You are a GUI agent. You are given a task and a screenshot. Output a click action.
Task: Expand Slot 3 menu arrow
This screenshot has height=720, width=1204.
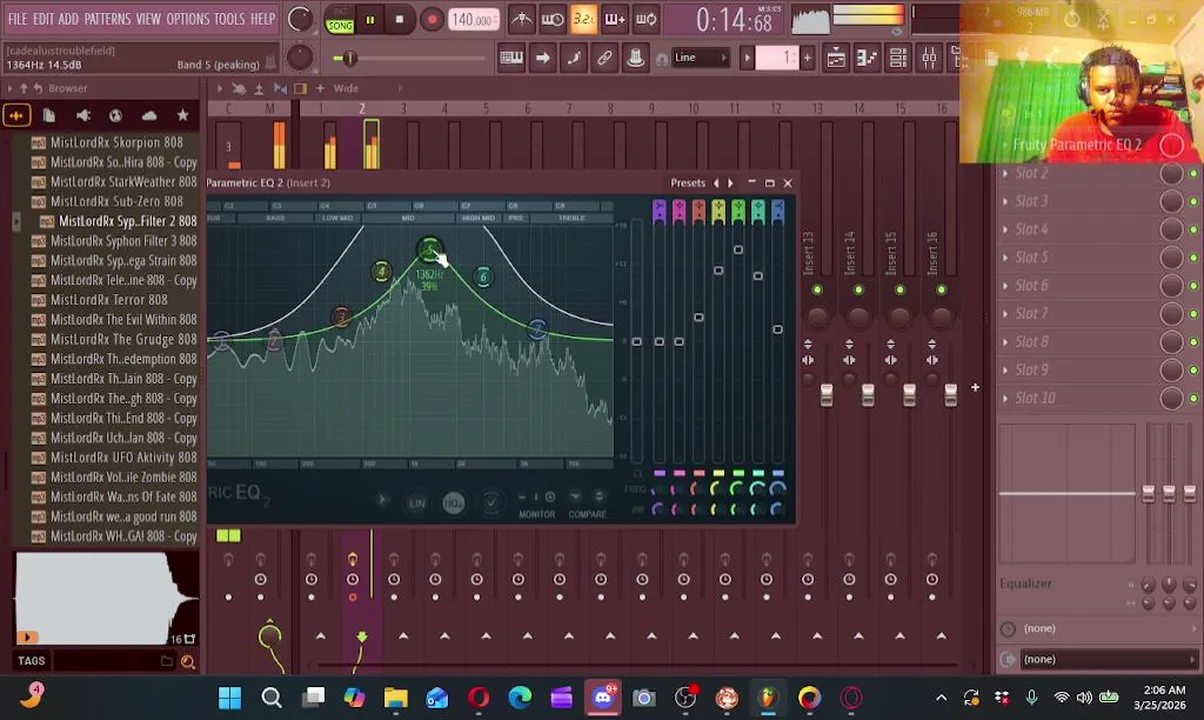pyautogui.click(x=1006, y=202)
